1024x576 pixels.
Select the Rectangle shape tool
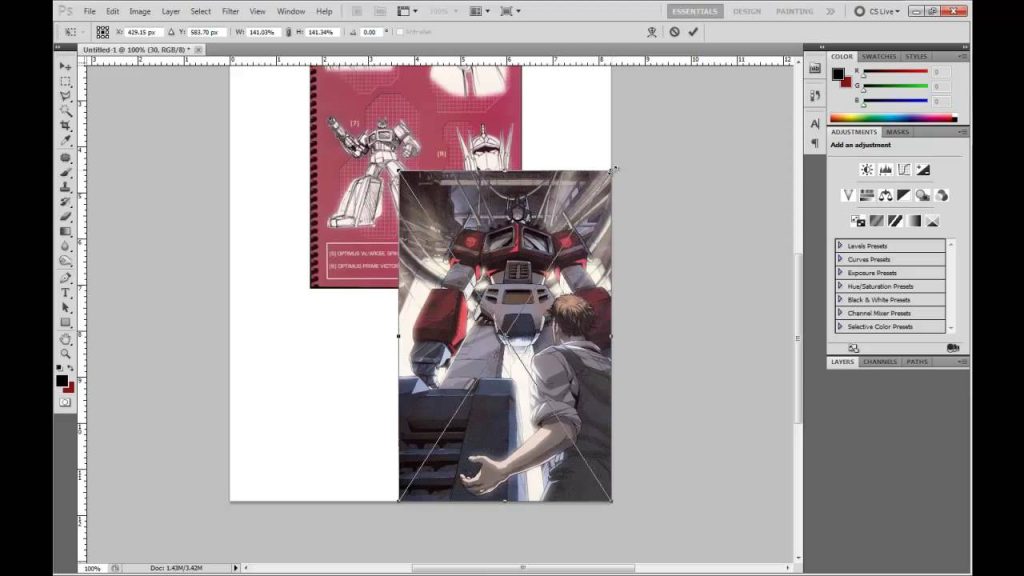point(65,323)
